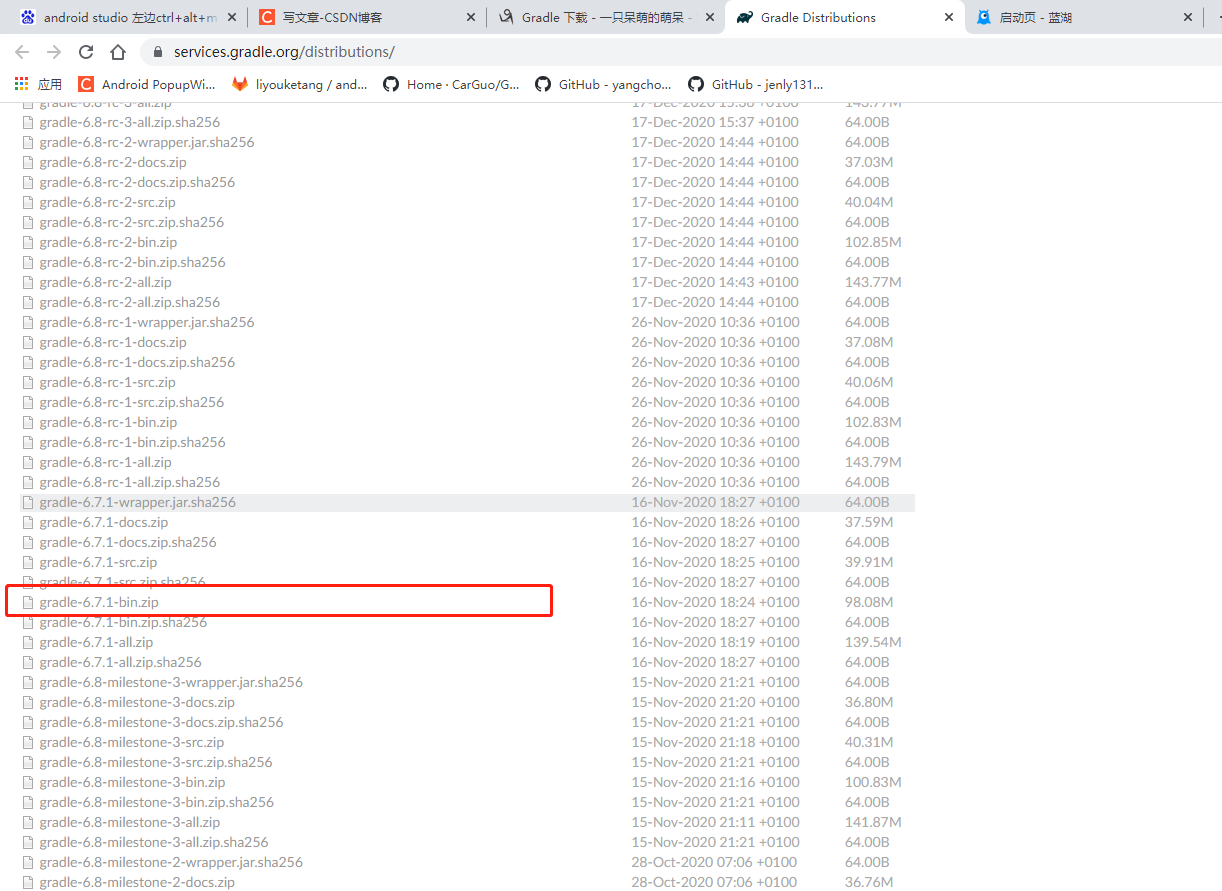Select date 16-Nov-2020 18:24 +0100
Image resolution: width=1222 pixels, height=891 pixels.
715,602
